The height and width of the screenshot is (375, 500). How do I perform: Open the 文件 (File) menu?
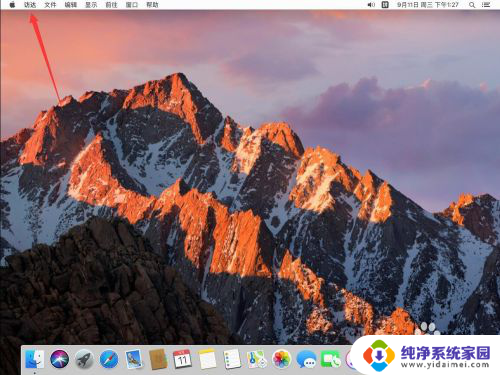[50, 5]
